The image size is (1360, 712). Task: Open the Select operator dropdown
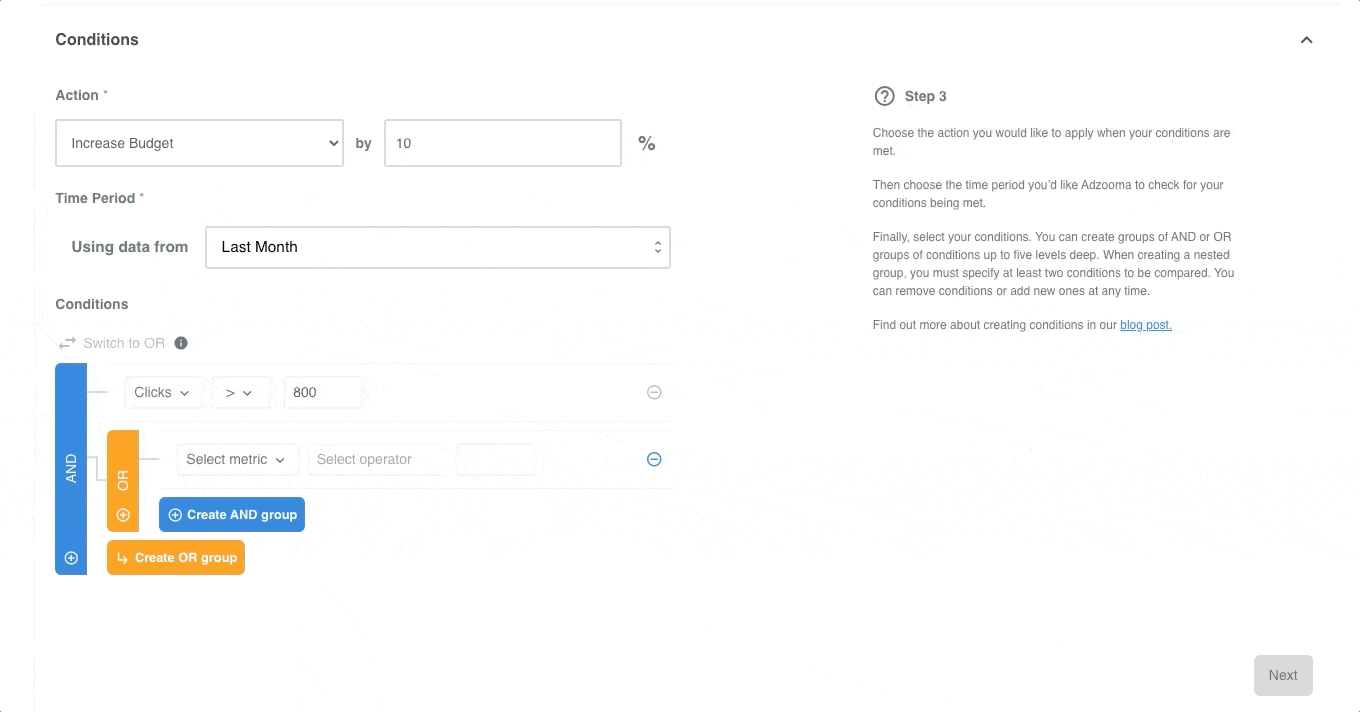point(376,459)
